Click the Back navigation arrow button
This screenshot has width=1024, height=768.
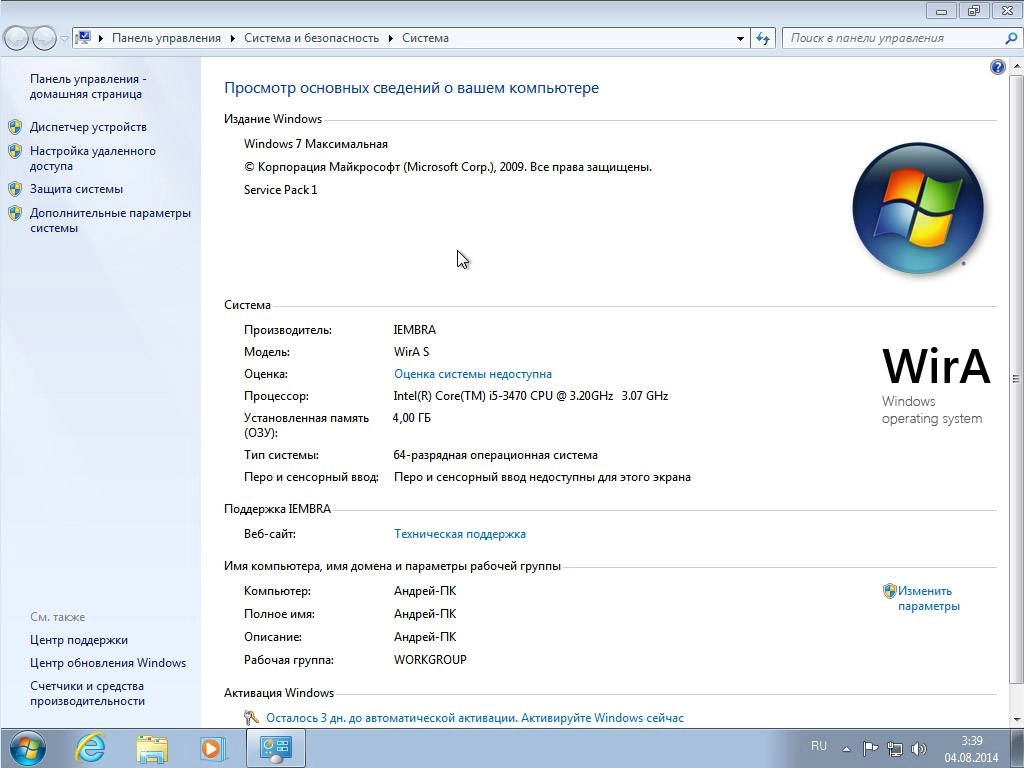tap(17, 39)
